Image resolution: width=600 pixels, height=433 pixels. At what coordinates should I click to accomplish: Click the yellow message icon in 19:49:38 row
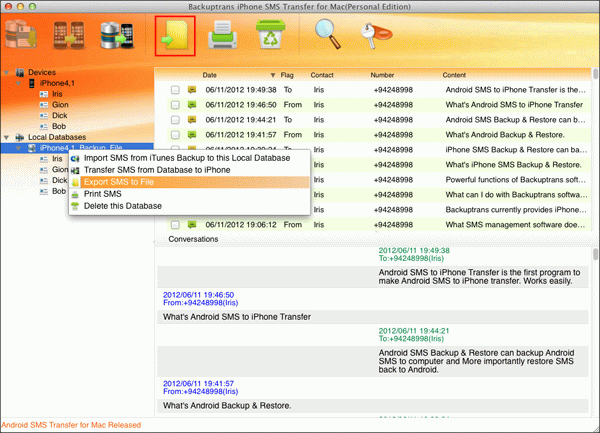[192, 90]
